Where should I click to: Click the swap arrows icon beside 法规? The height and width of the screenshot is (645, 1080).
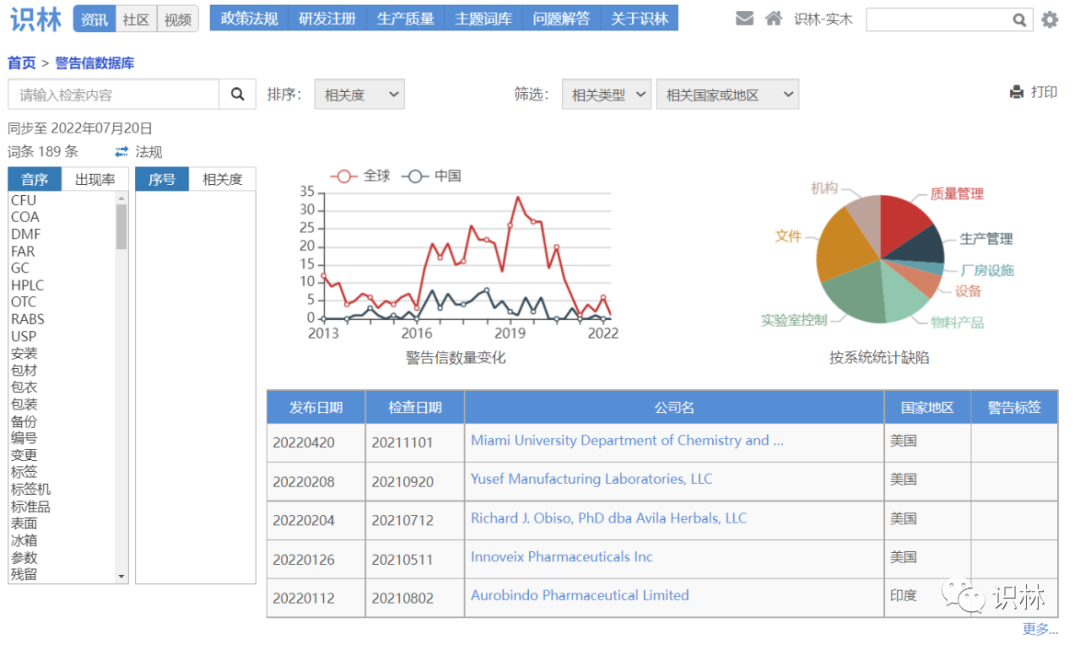tap(122, 152)
